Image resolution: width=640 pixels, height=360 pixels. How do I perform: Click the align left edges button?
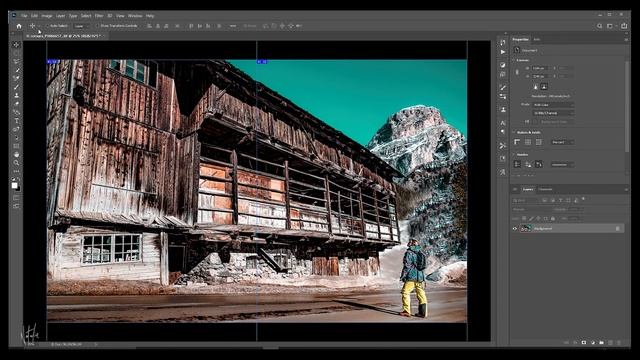point(149,26)
